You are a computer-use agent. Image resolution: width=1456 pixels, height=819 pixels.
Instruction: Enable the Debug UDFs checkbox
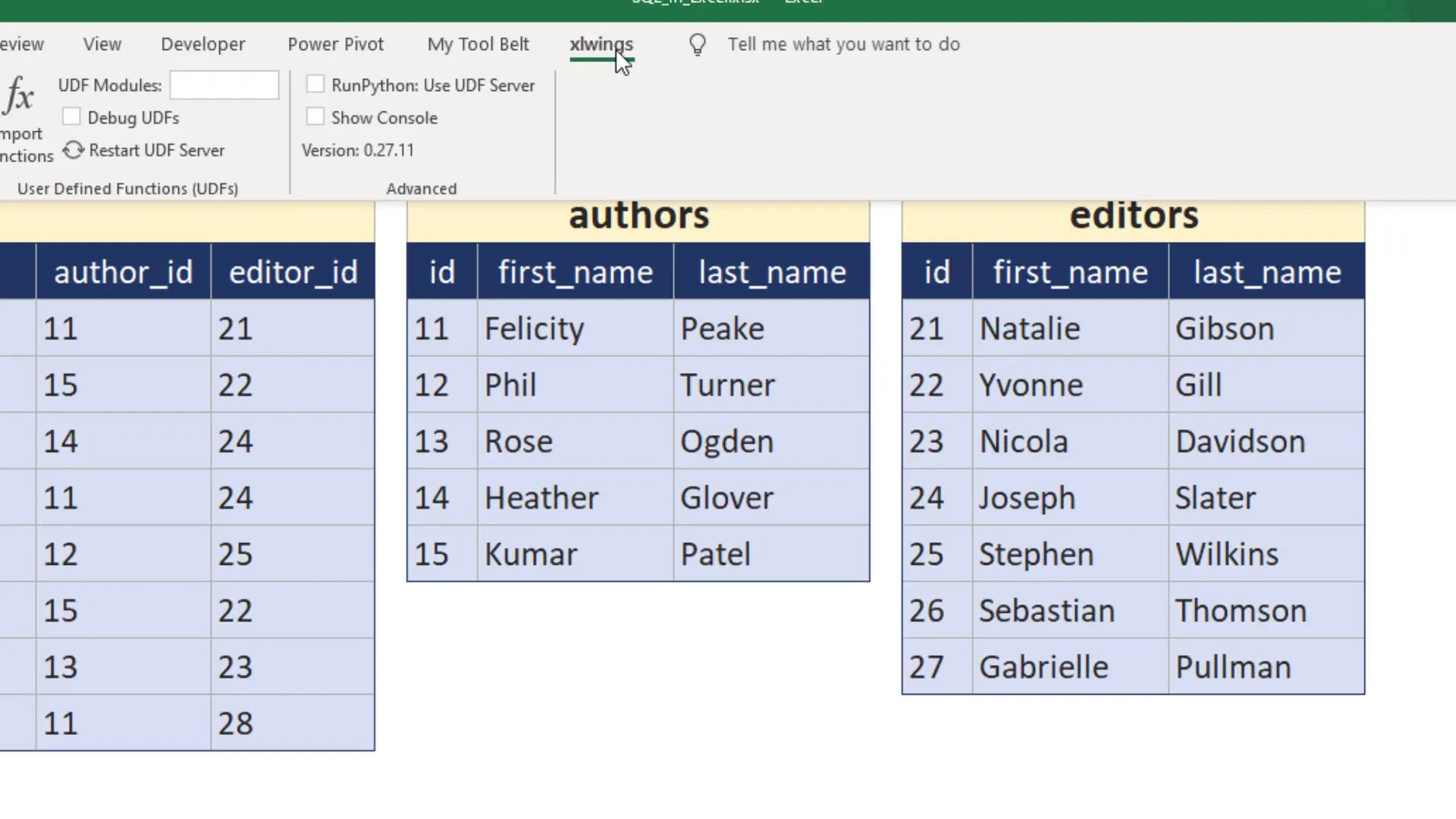[x=71, y=116]
